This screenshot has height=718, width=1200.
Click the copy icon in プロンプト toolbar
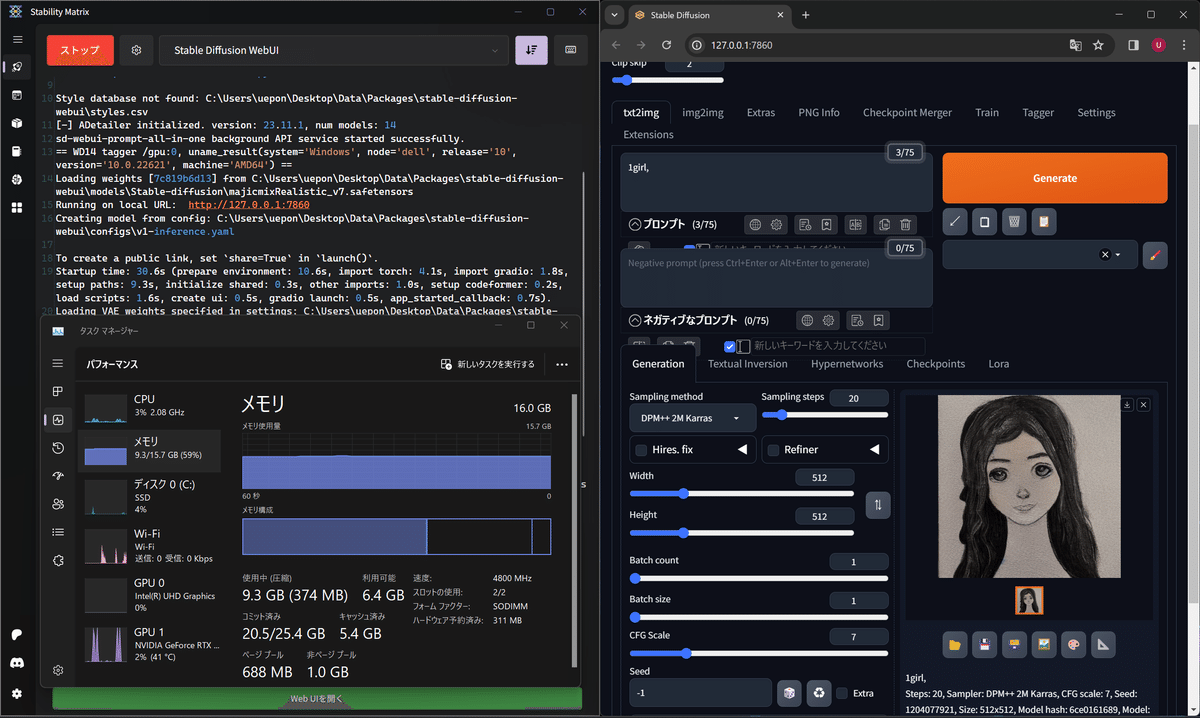point(884,225)
